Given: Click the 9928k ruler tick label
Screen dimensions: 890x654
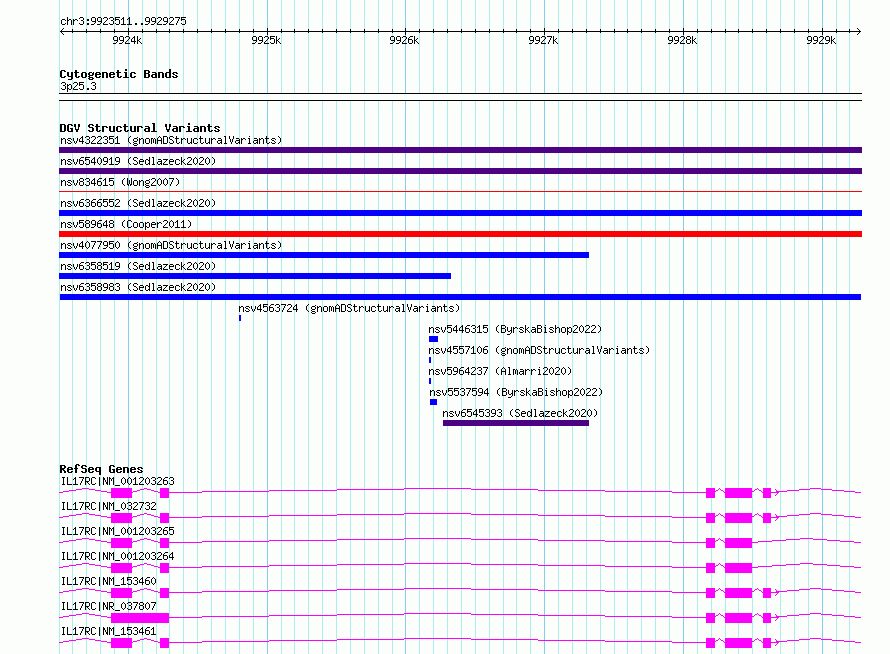Looking at the screenshot, I should tap(683, 40).
